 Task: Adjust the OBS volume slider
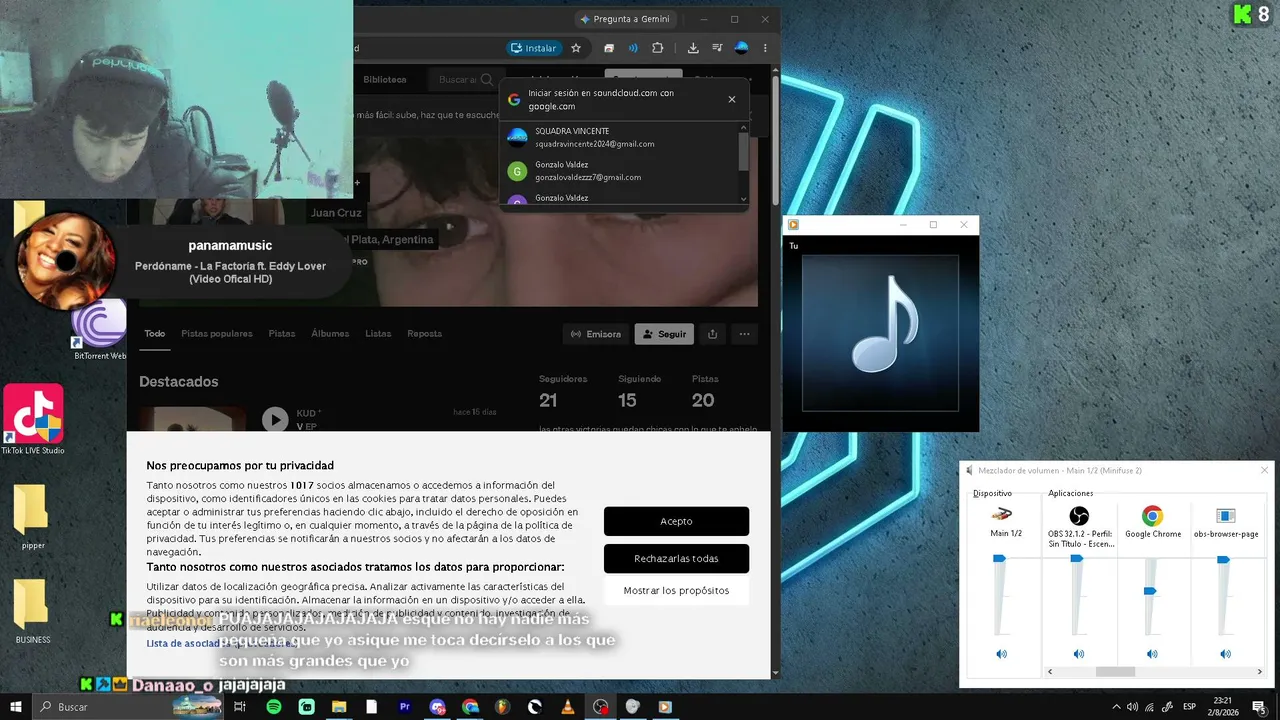1076,558
